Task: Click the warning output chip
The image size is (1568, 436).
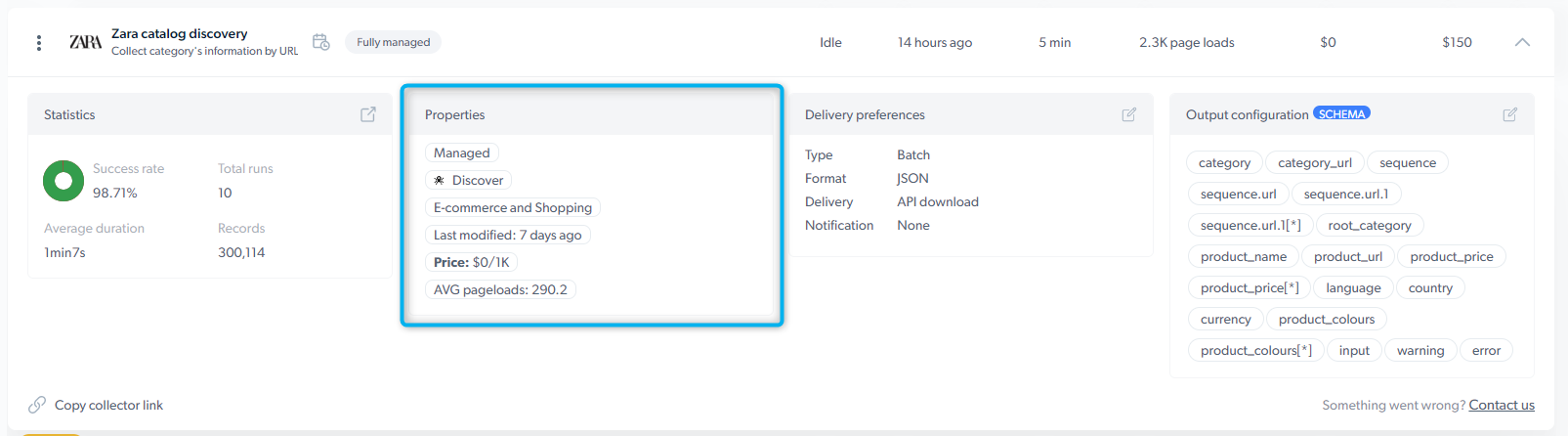Action: point(1420,350)
